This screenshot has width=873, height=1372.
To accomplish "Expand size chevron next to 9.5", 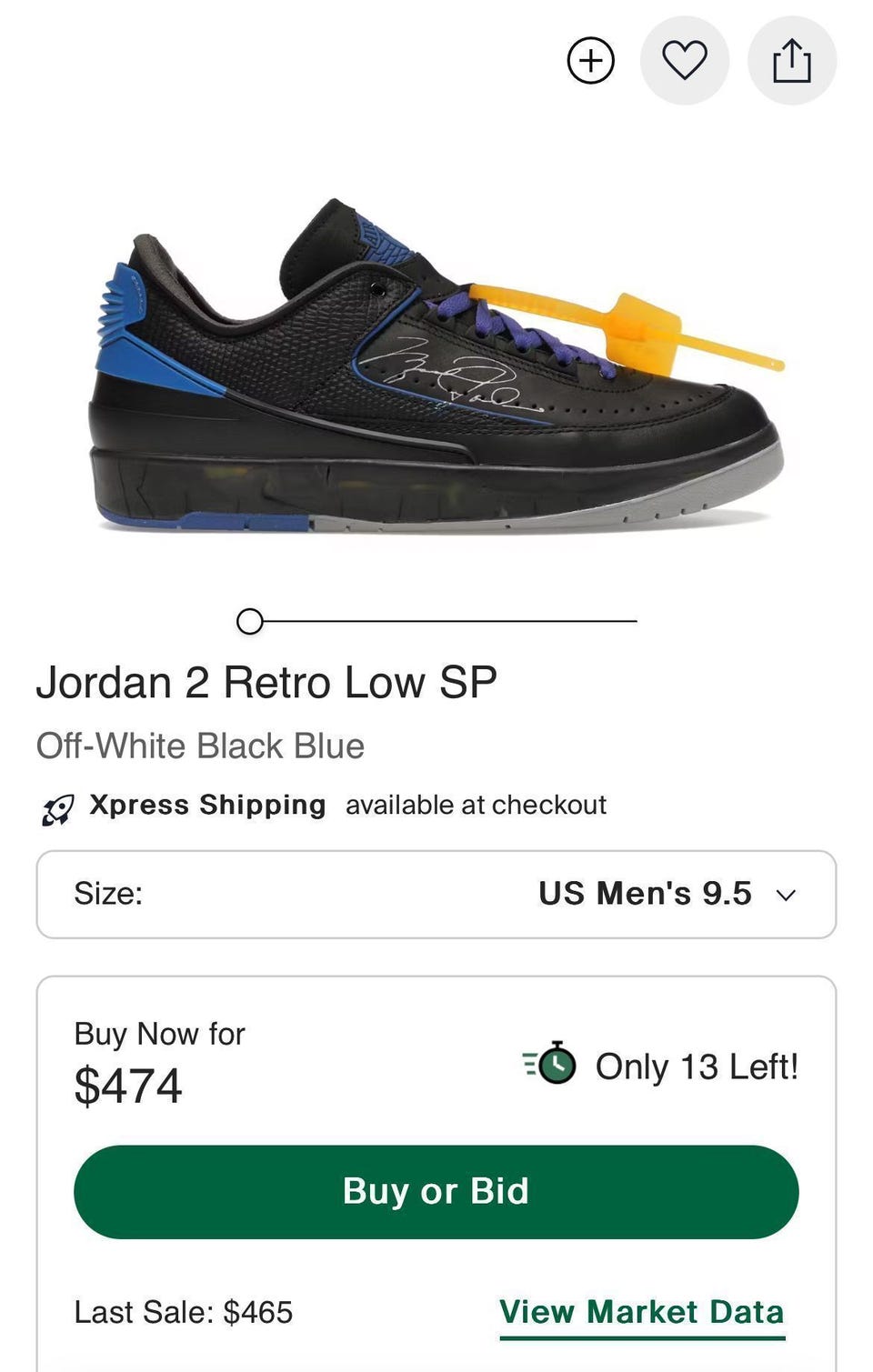I will click(x=787, y=895).
